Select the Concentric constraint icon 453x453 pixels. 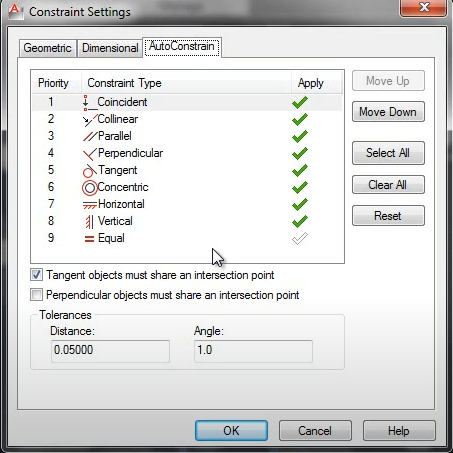point(90,188)
